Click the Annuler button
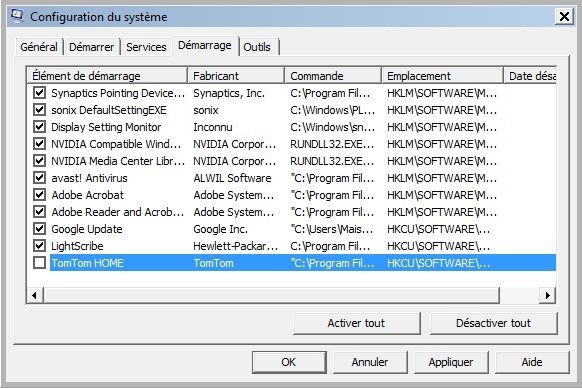Screen dimensions: 582x388 pyautogui.click(x=370, y=362)
